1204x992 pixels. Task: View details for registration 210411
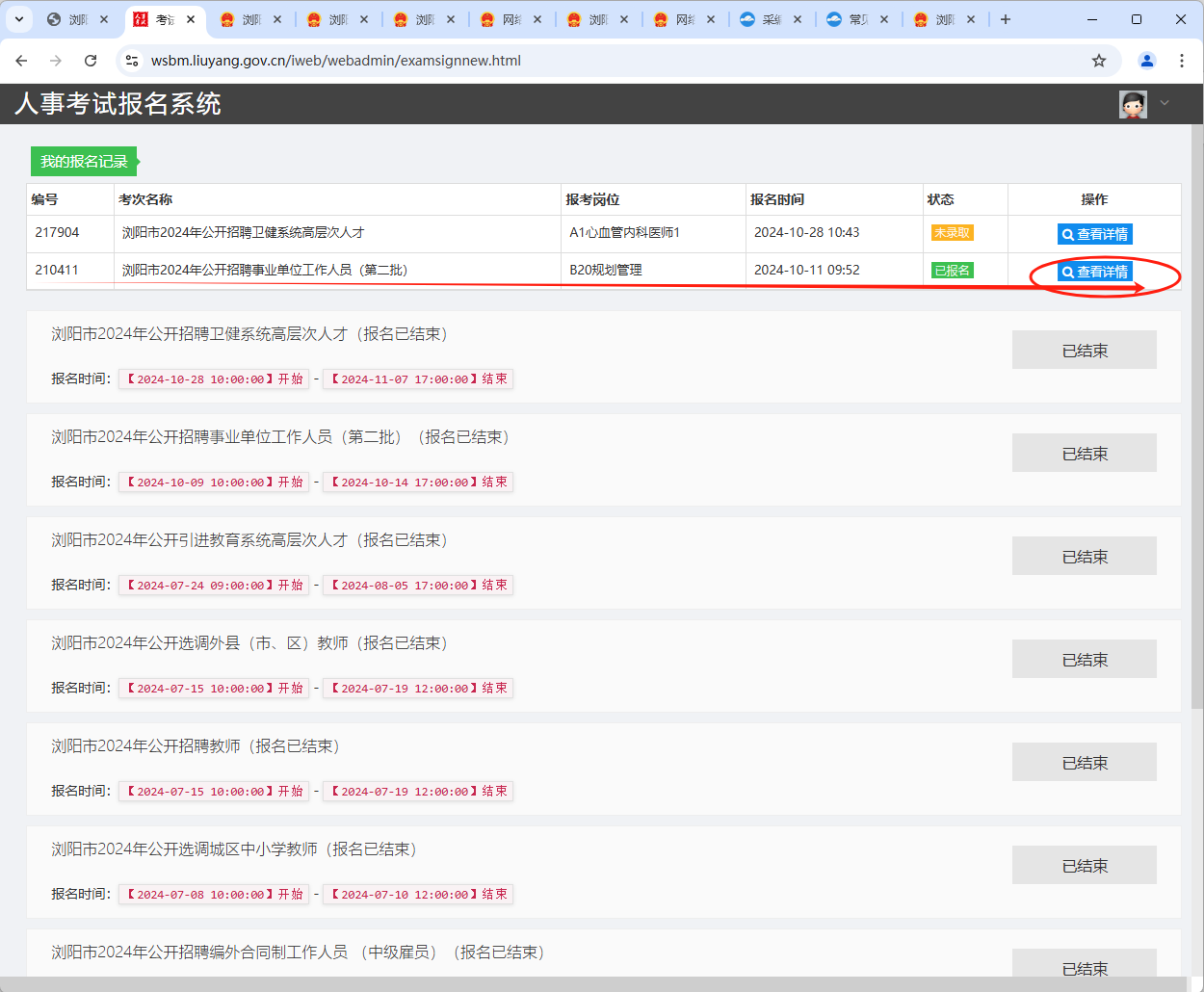click(x=1094, y=272)
